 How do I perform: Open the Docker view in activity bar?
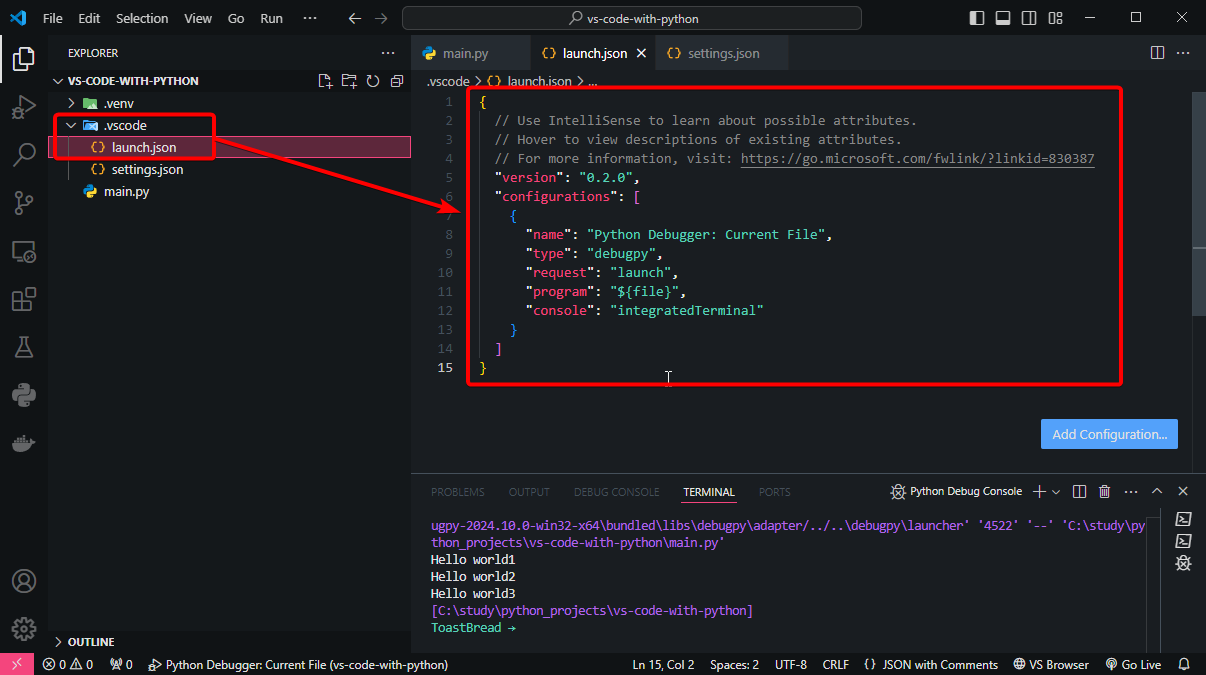24,443
